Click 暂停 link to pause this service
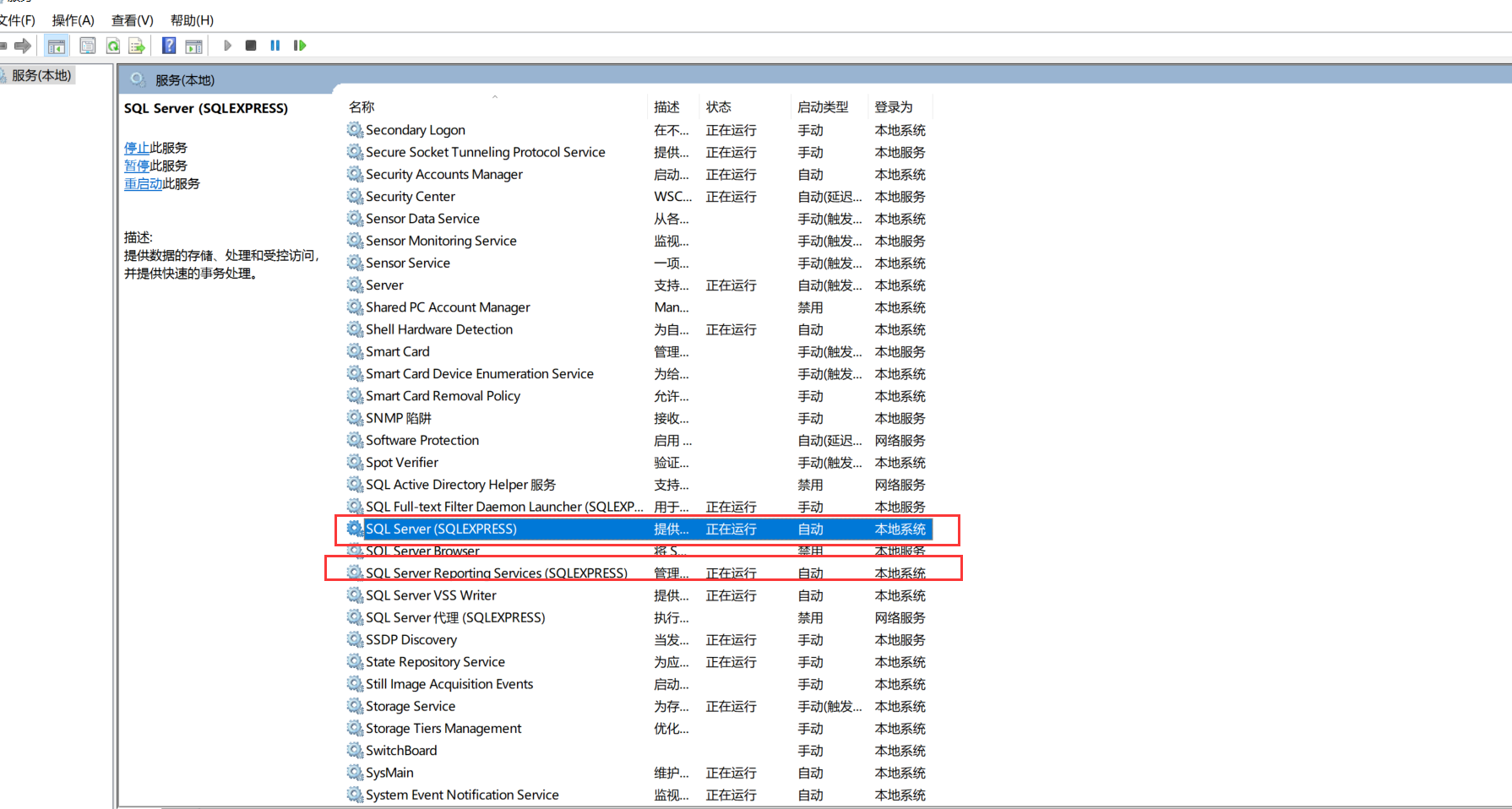 137,166
